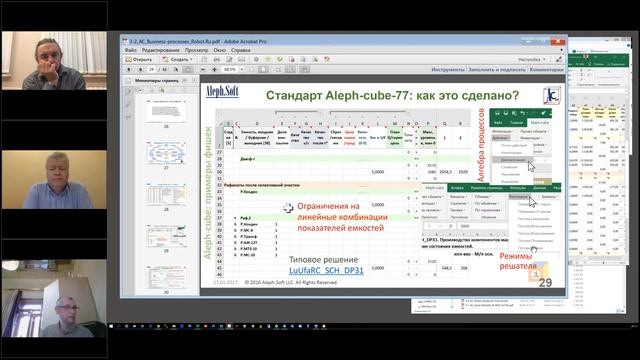The height and width of the screenshot is (360, 640).
Task: Click the zoom percentage field 68.5%
Action: [230, 70]
